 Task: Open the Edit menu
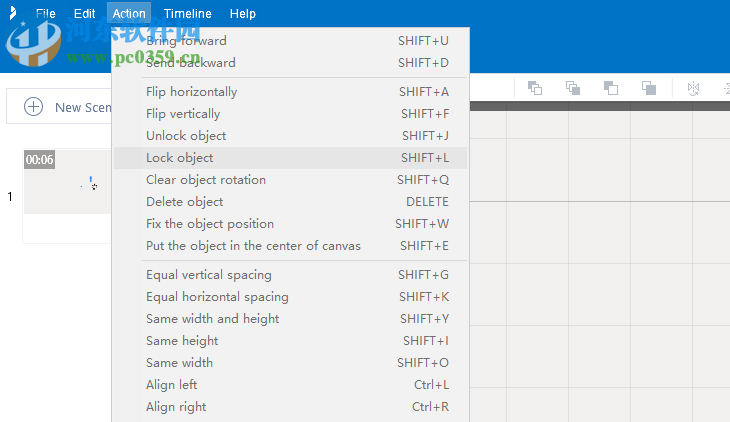(x=84, y=14)
